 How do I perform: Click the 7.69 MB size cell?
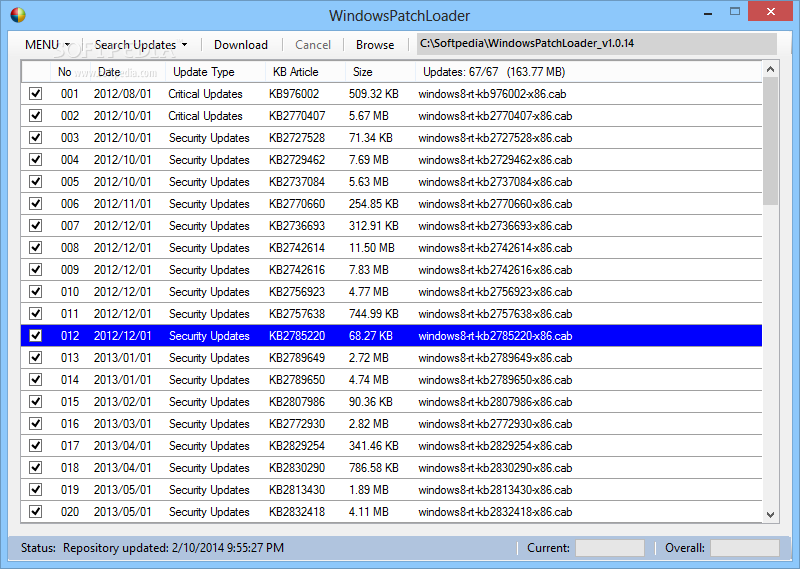tap(369, 160)
